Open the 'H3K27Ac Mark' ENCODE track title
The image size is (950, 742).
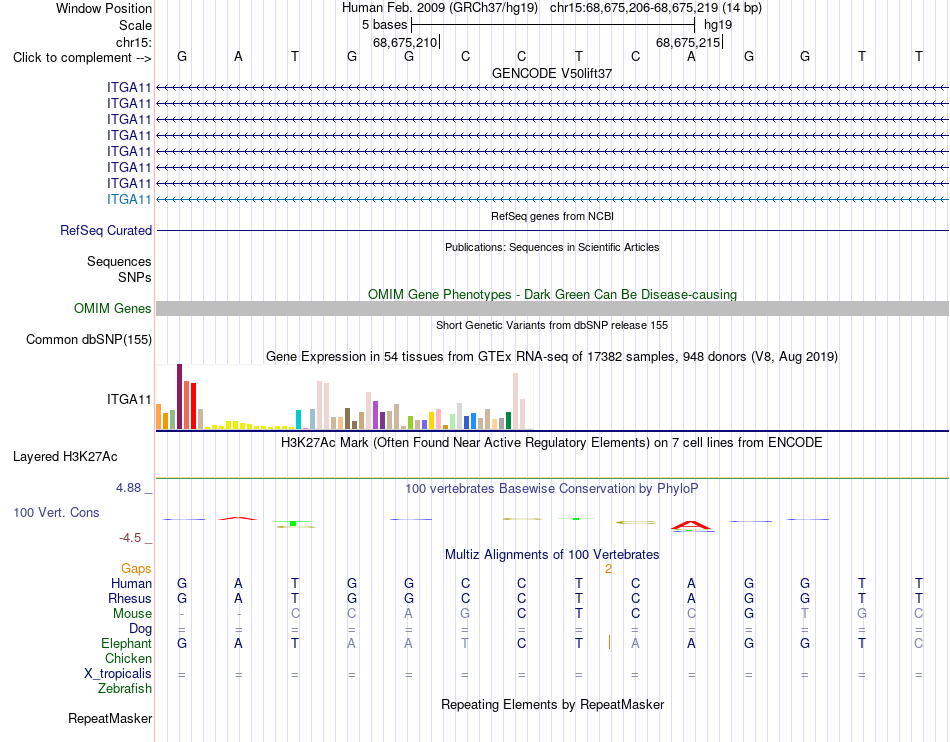552,443
